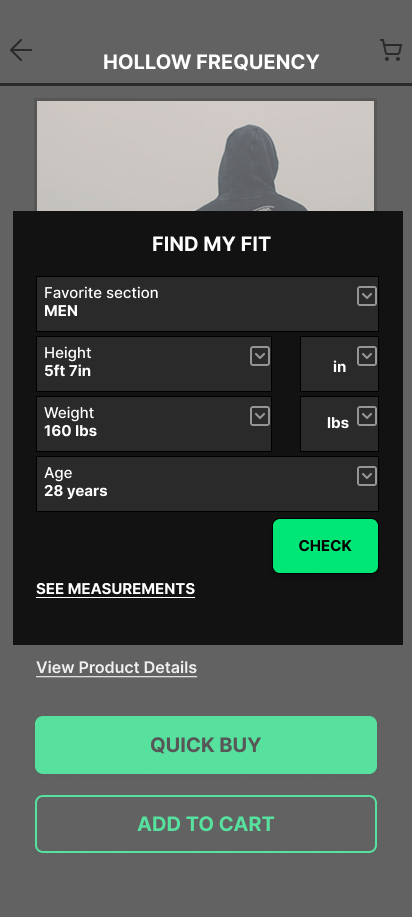This screenshot has width=412, height=917.
Task: Go back using the arrow icon
Action: (x=20, y=50)
